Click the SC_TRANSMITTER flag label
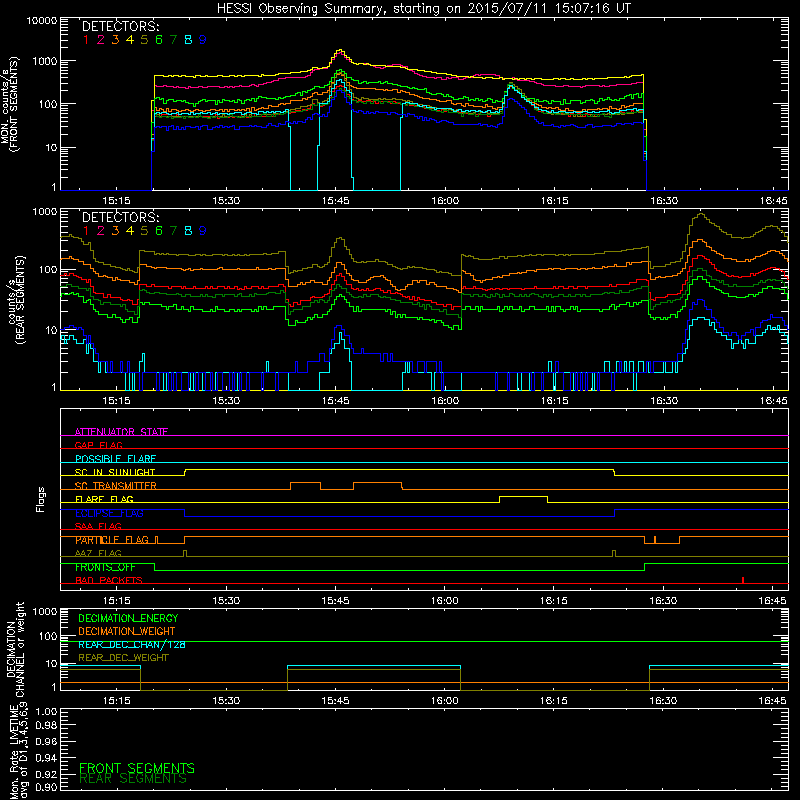This screenshot has width=800, height=800. (116, 486)
